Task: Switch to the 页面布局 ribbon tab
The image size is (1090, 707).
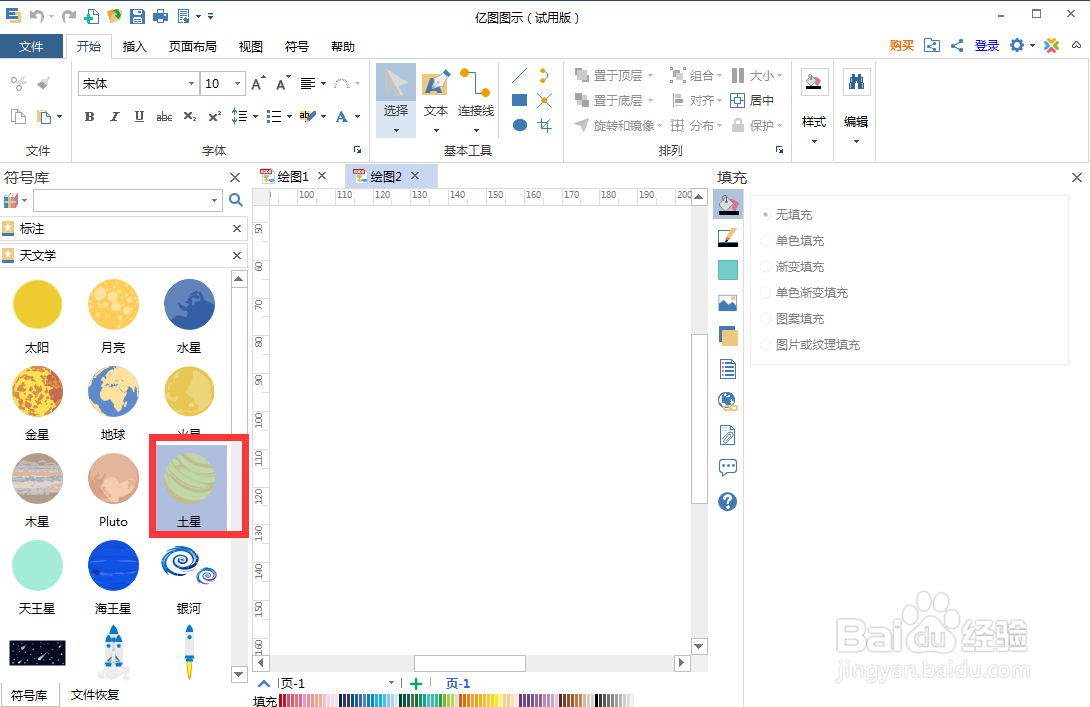Action: 193,46
